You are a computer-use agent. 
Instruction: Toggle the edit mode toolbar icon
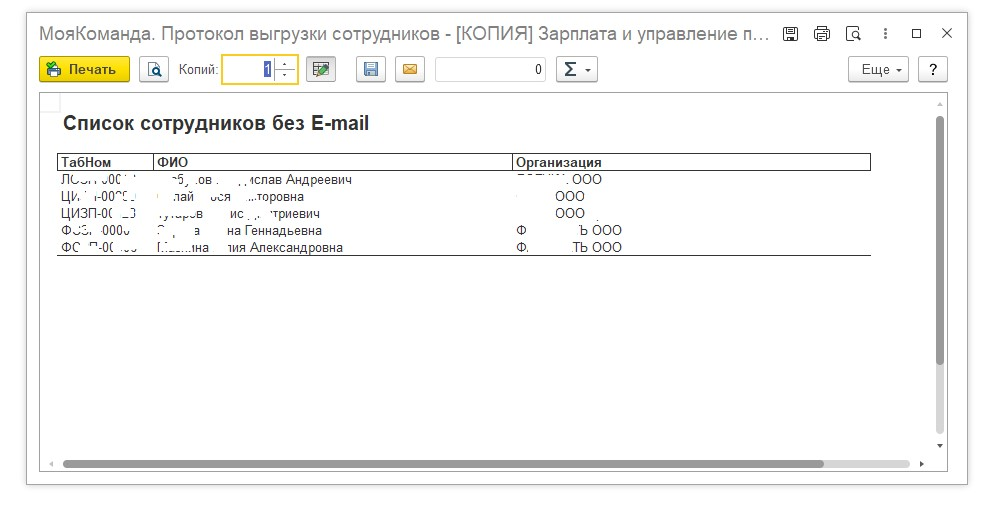click(320, 69)
